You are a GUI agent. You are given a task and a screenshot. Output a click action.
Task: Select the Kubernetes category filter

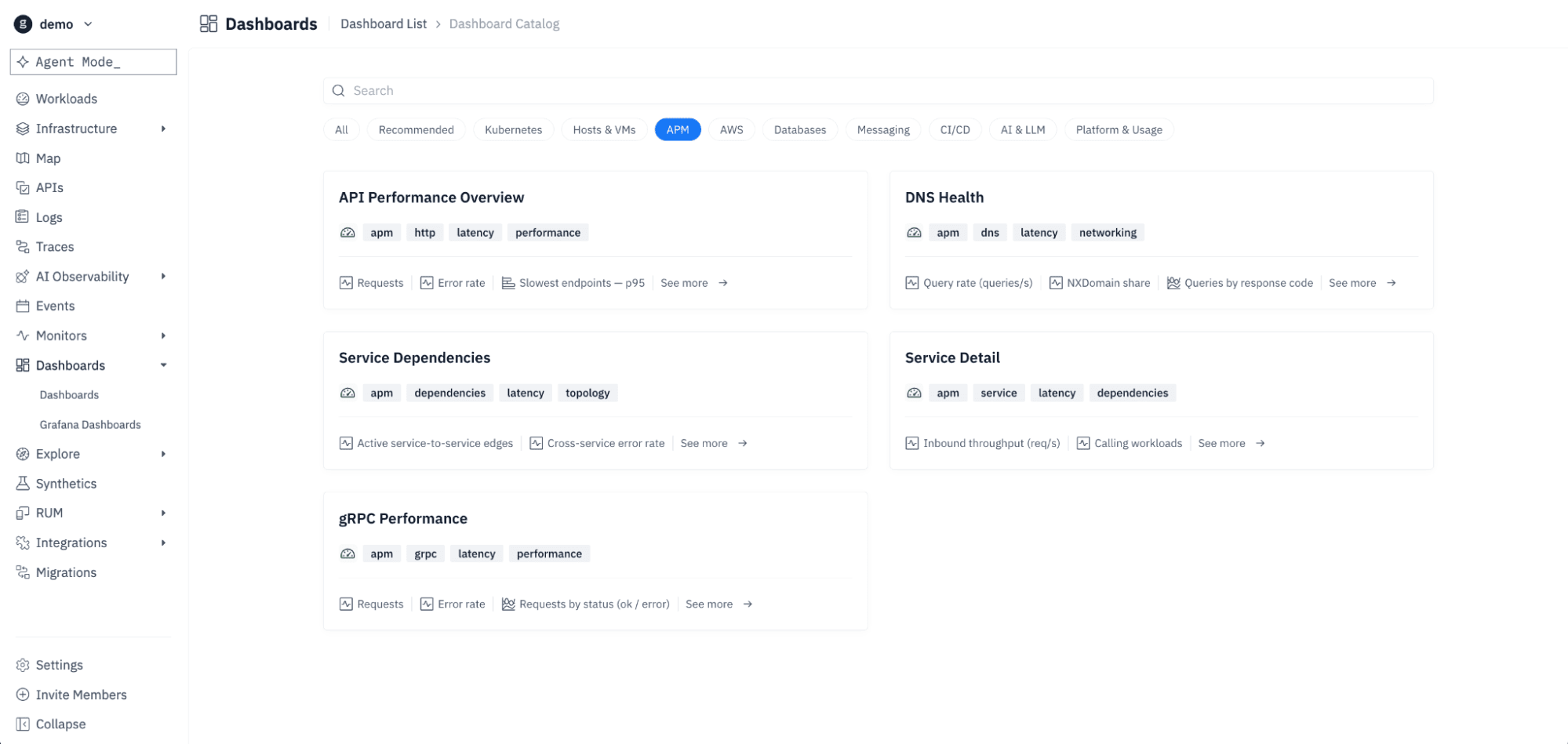click(x=513, y=130)
